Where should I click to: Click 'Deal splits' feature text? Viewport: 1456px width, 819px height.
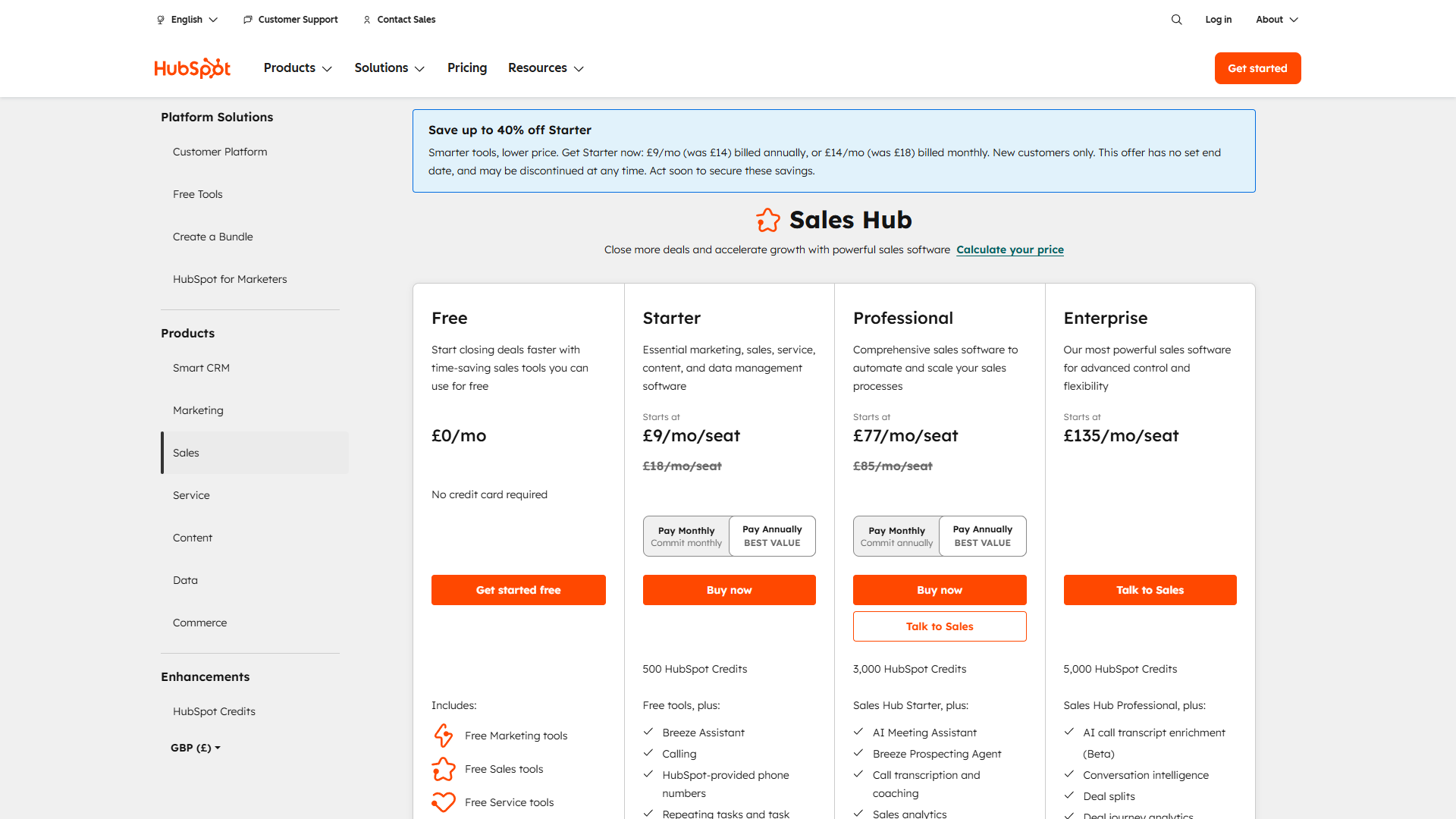(1109, 796)
